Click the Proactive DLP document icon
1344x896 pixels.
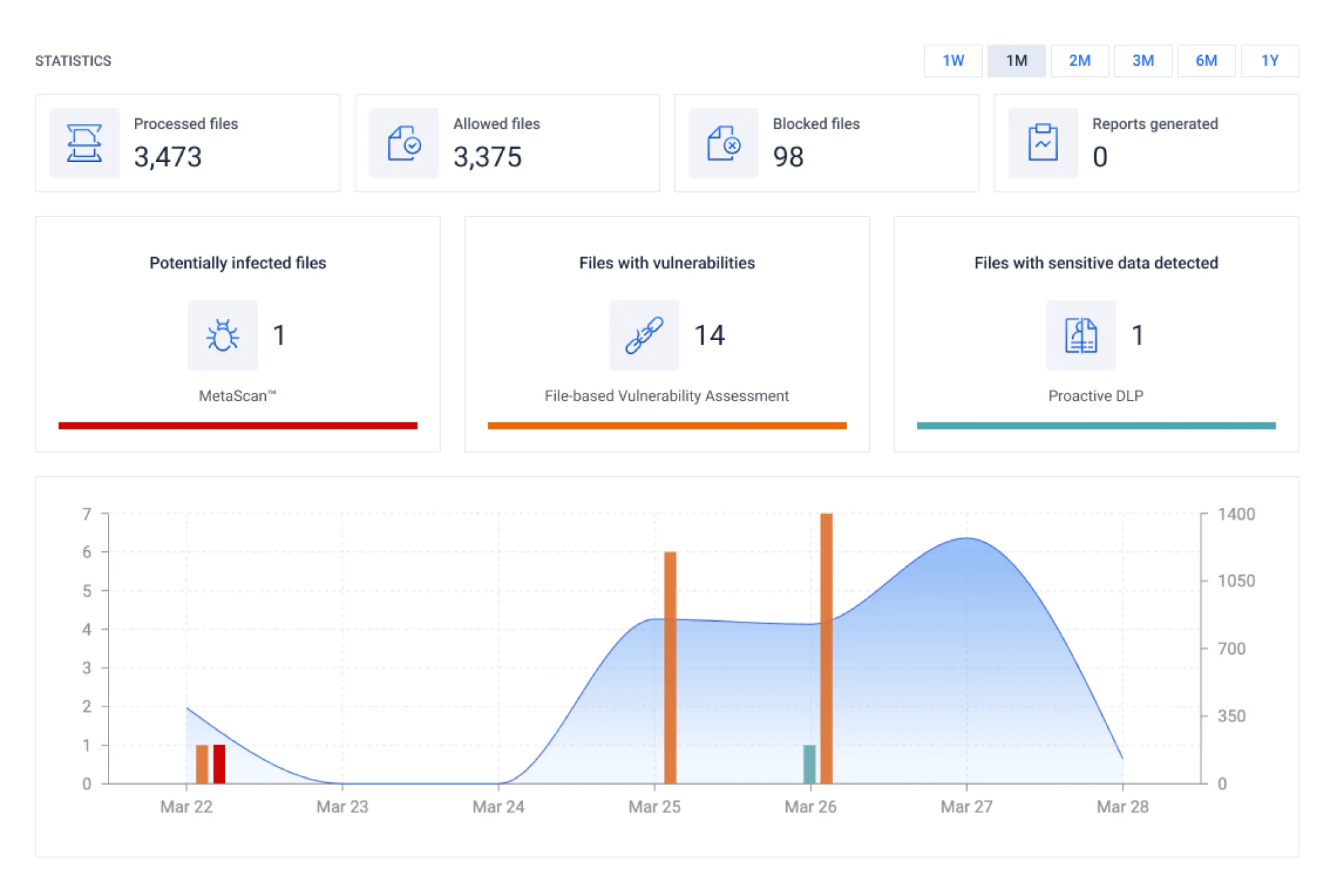pyautogui.click(x=1081, y=336)
